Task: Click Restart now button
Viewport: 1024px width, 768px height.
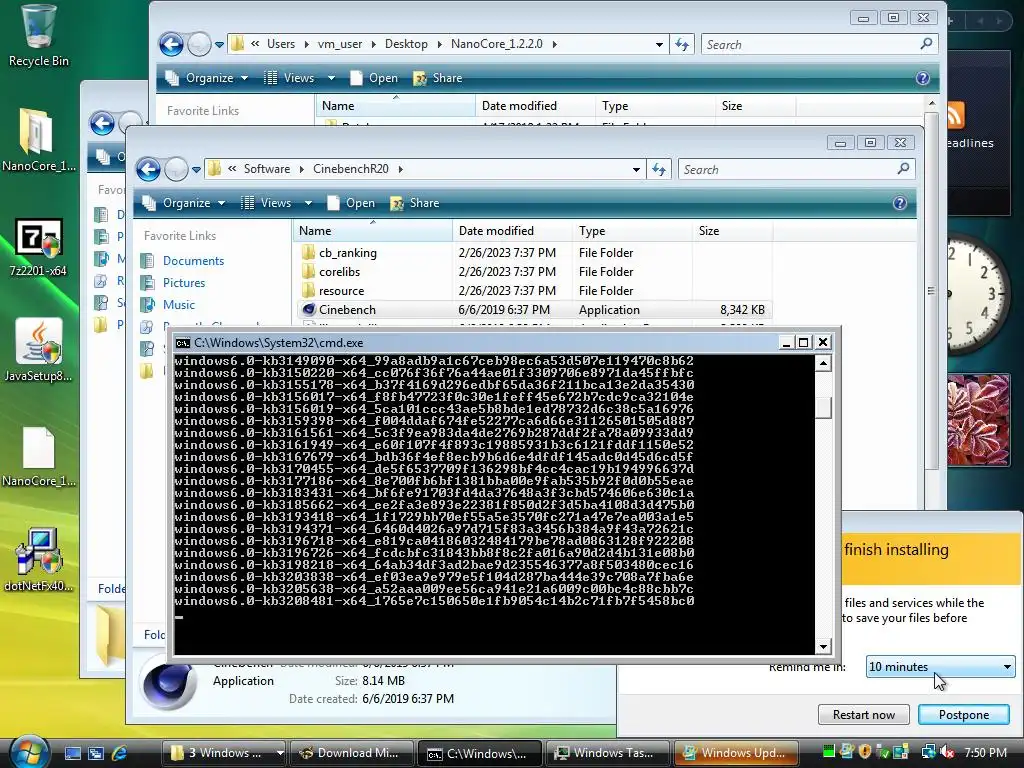Action: point(863,714)
